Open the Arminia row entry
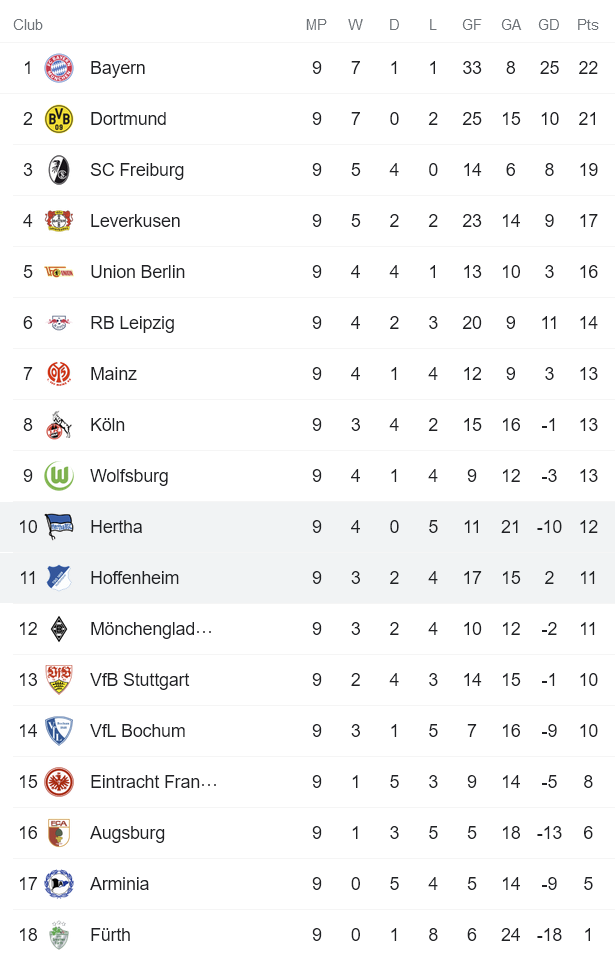The height and width of the screenshot is (962, 615). click(x=120, y=883)
